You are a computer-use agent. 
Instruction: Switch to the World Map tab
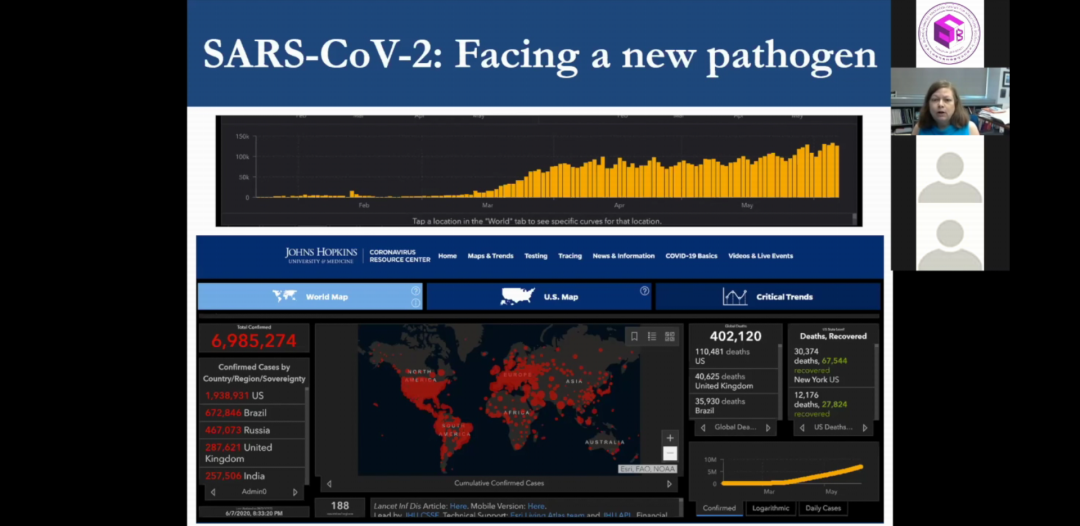[x=310, y=296]
